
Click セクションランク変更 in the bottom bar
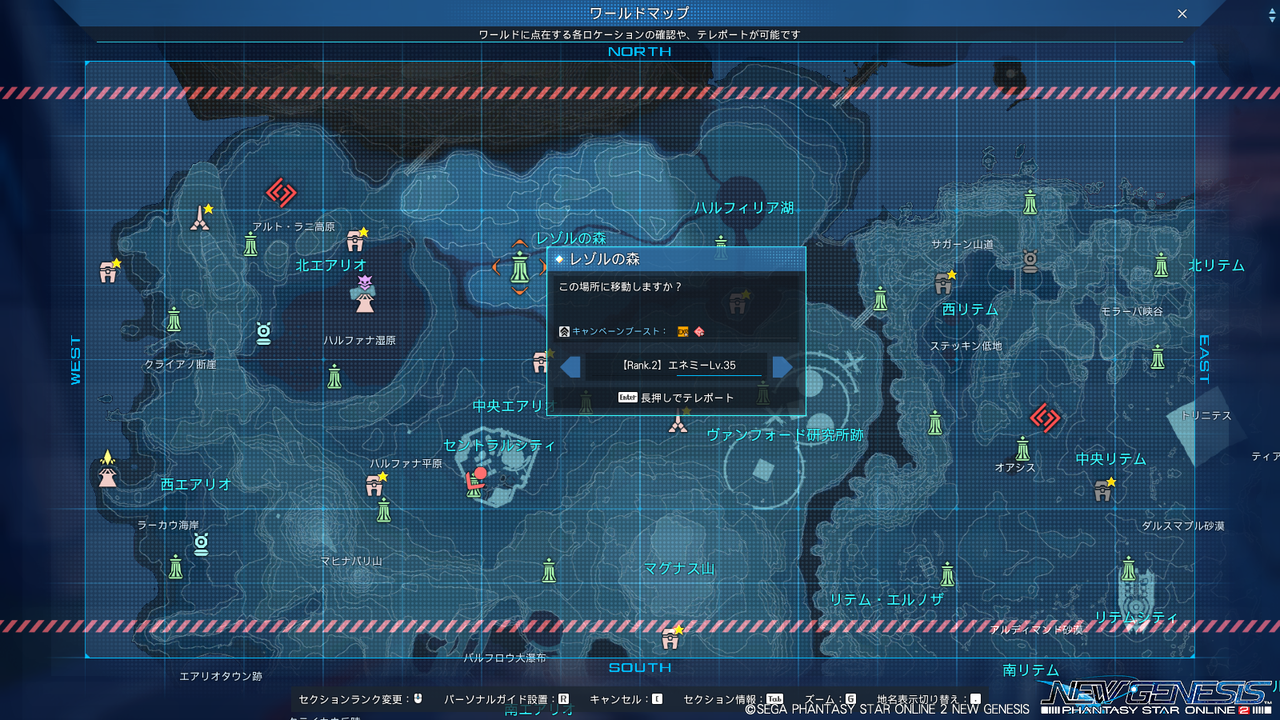point(361,699)
